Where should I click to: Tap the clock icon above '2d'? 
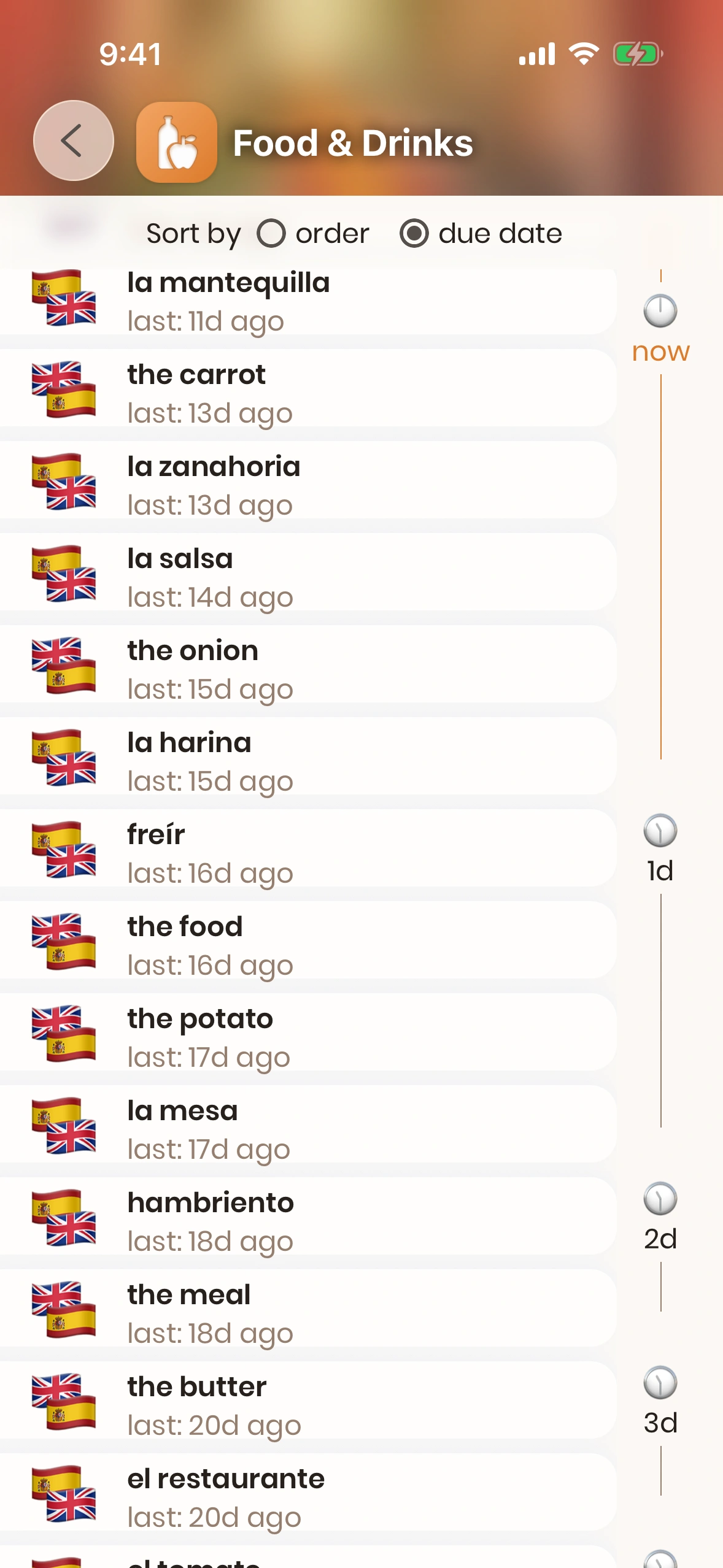[x=660, y=1199]
